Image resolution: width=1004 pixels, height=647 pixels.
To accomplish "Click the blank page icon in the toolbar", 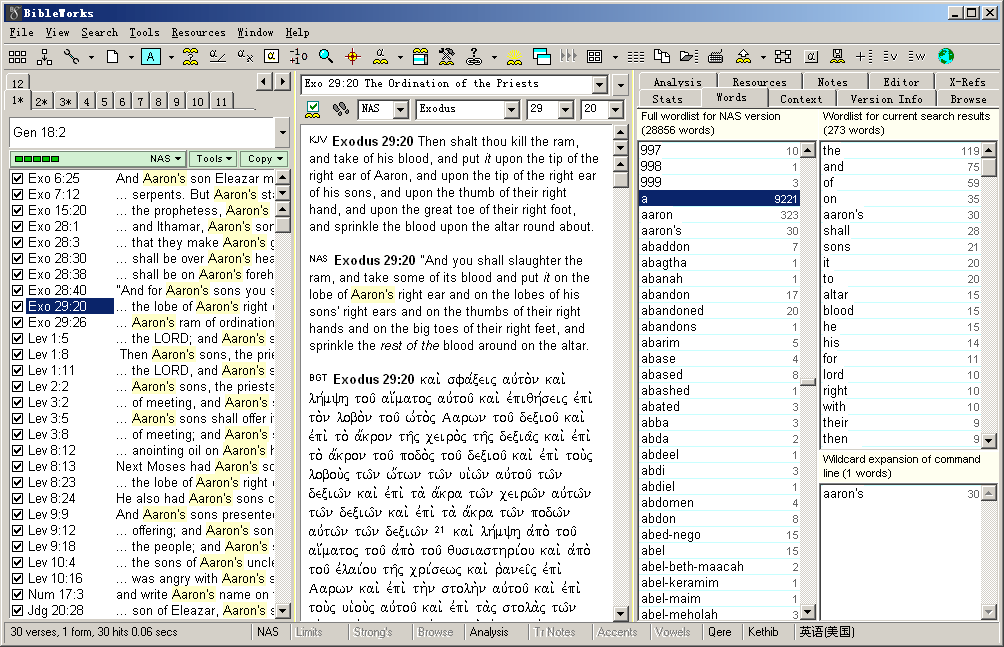I will click(x=113, y=57).
